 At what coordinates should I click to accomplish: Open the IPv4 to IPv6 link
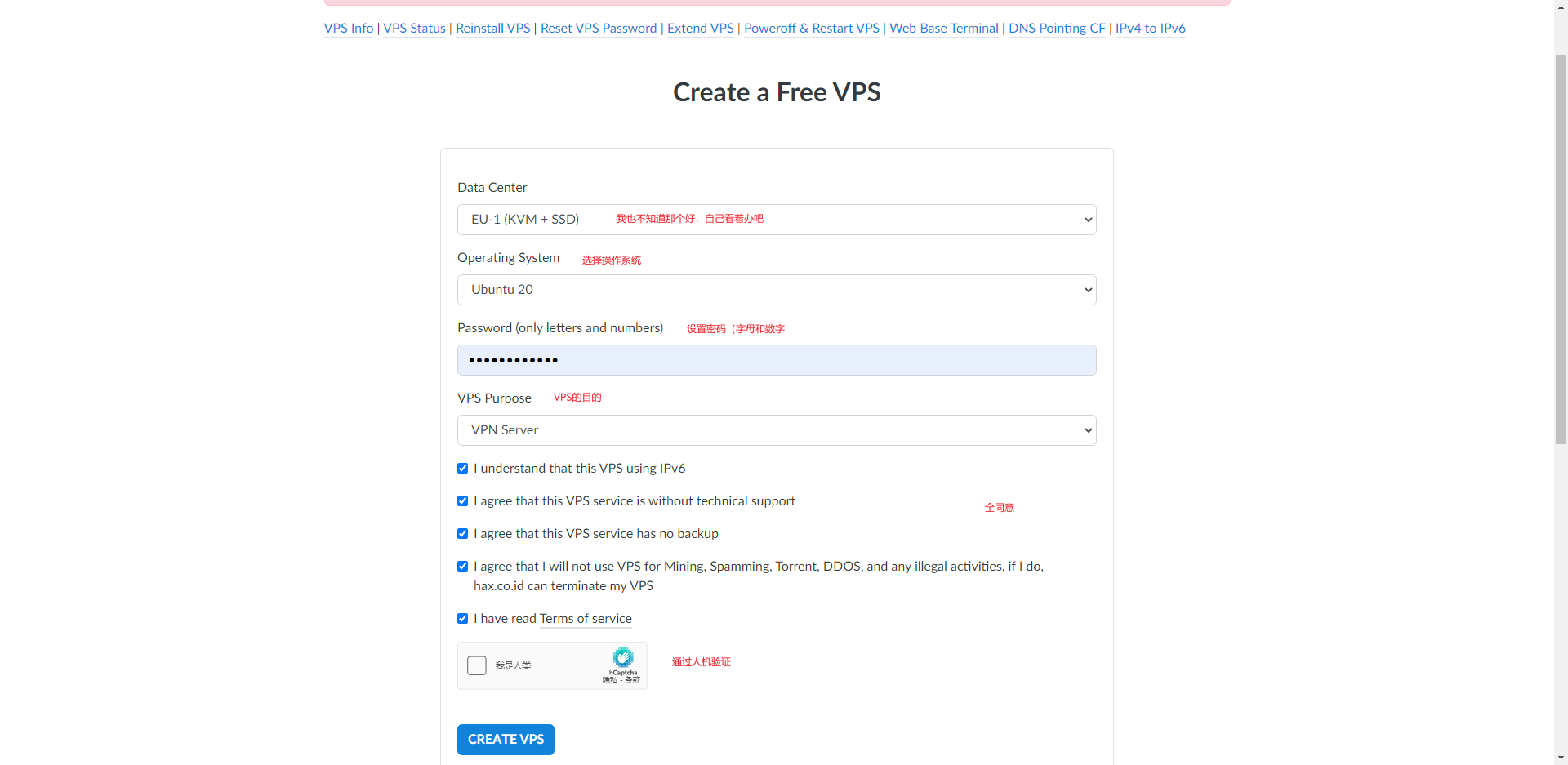pos(1151,28)
